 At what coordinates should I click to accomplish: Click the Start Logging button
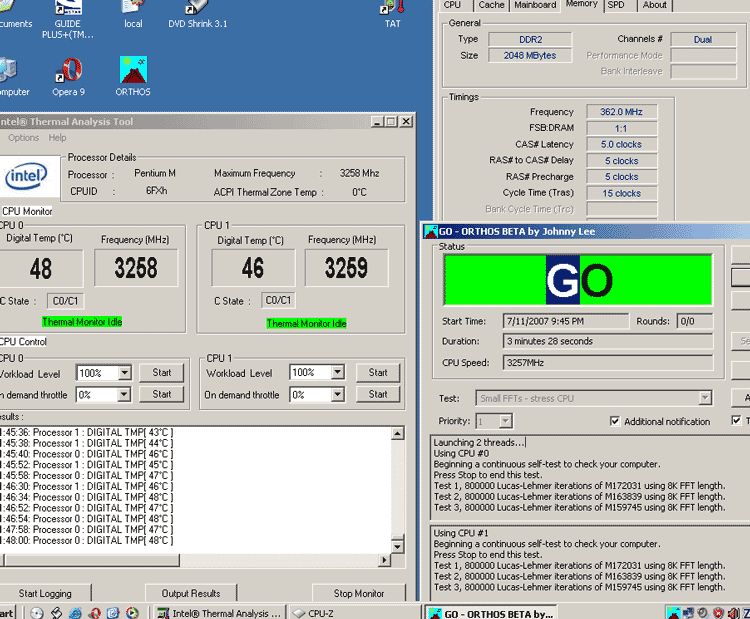click(45, 593)
